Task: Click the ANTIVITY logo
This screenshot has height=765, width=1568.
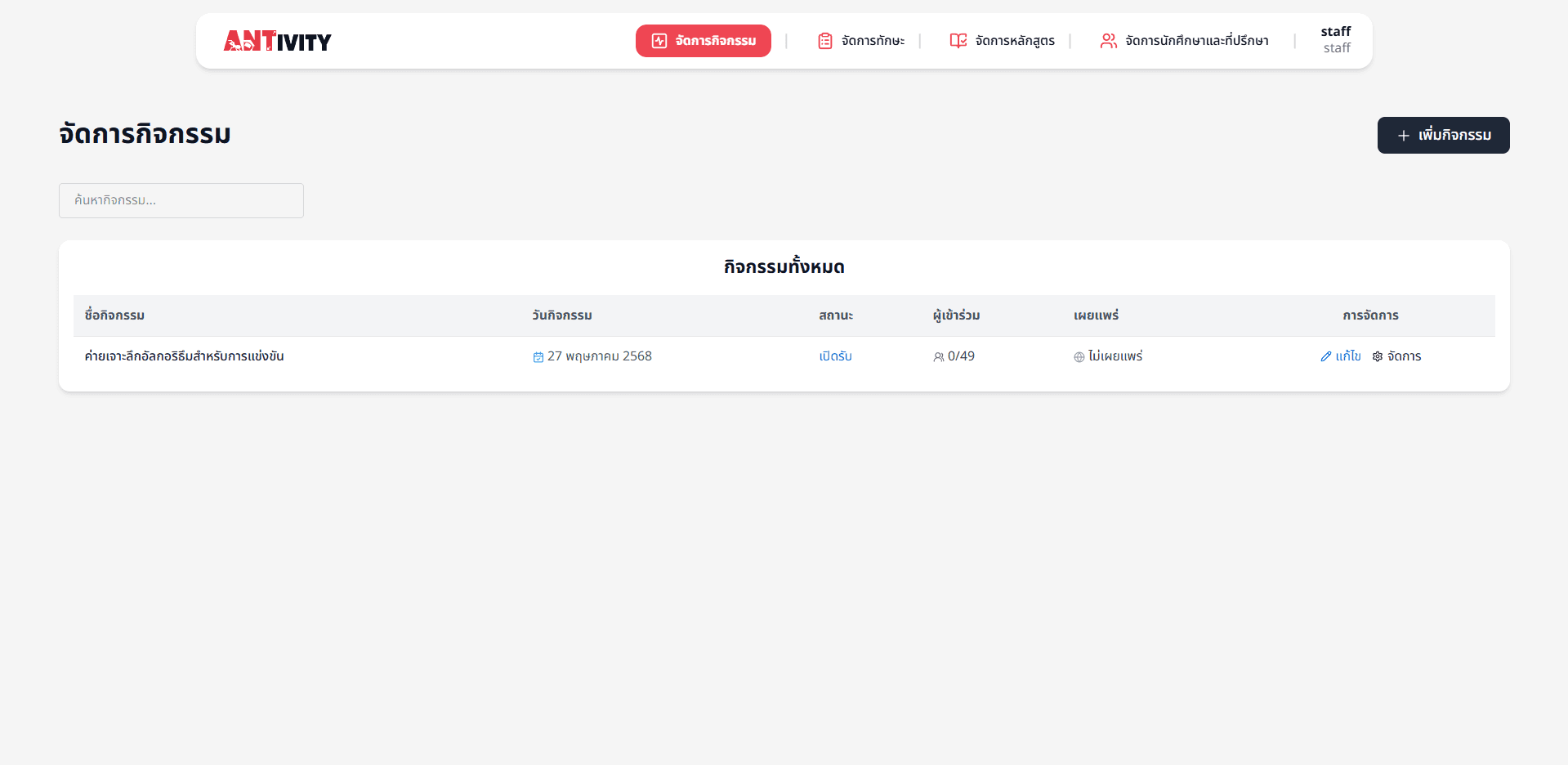Action: pyautogui.click(x=277, y=41)
